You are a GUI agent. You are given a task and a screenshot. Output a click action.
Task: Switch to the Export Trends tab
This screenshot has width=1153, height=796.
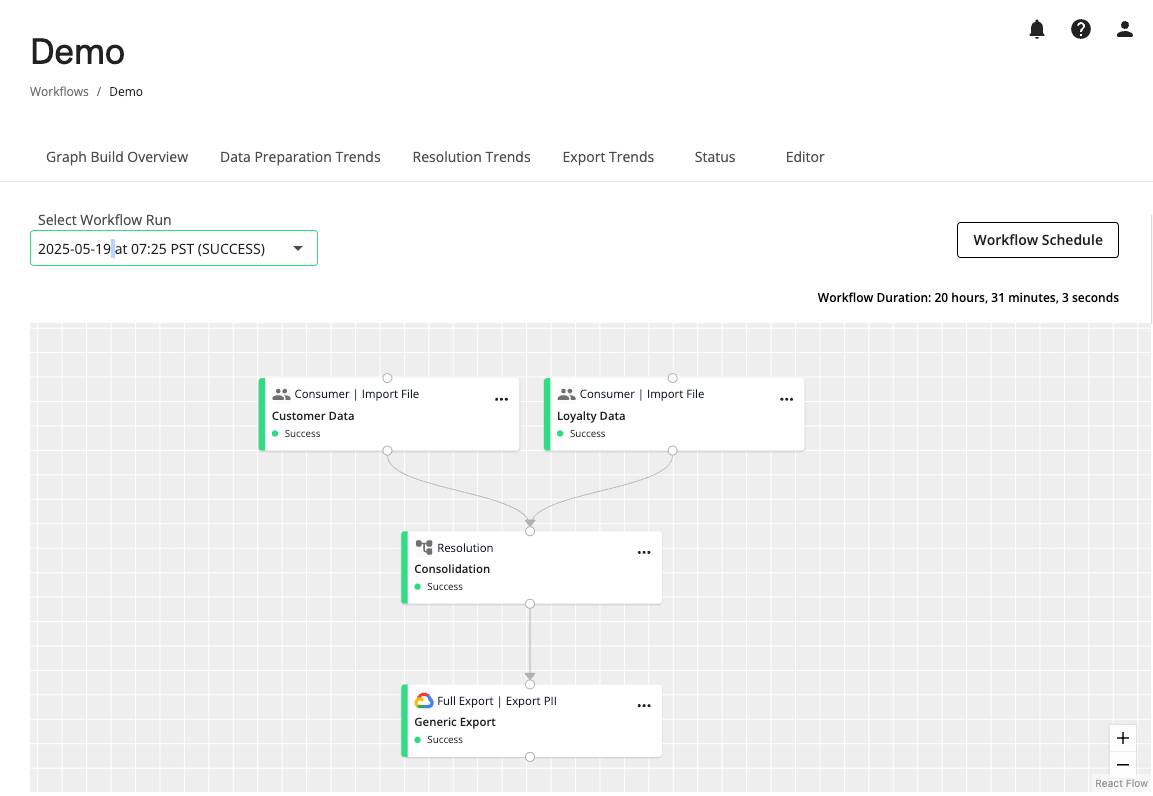pos(608,157)
